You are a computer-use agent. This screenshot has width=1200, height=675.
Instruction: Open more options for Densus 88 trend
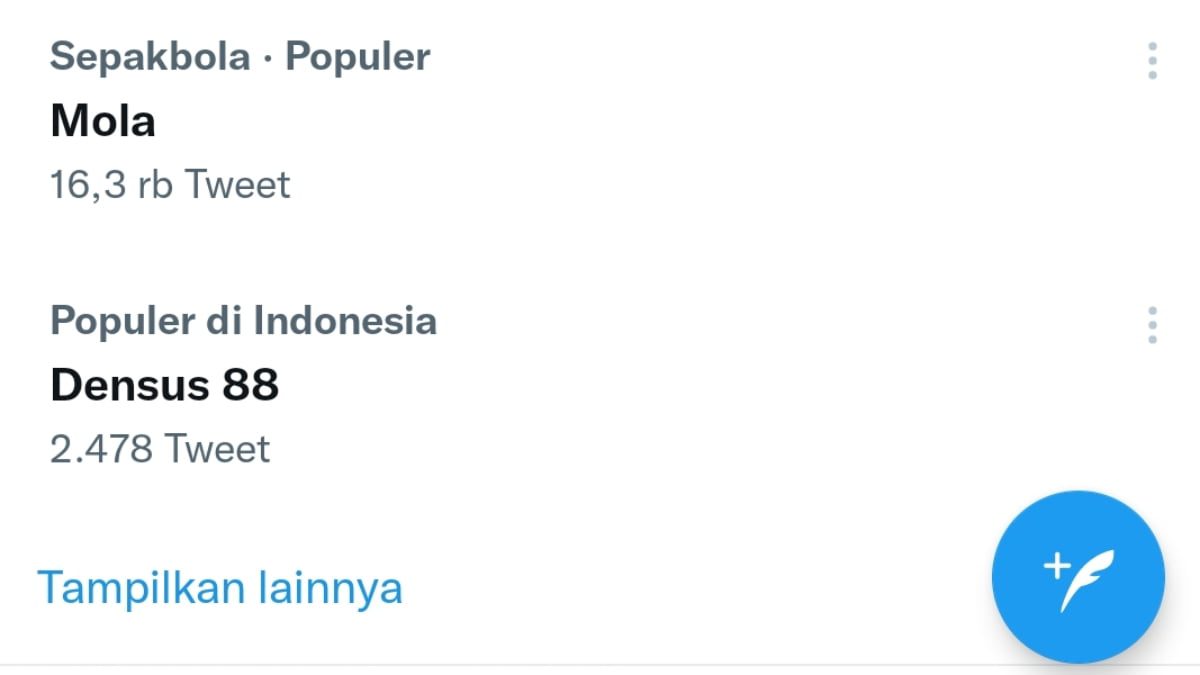[x=1152, y=326]
